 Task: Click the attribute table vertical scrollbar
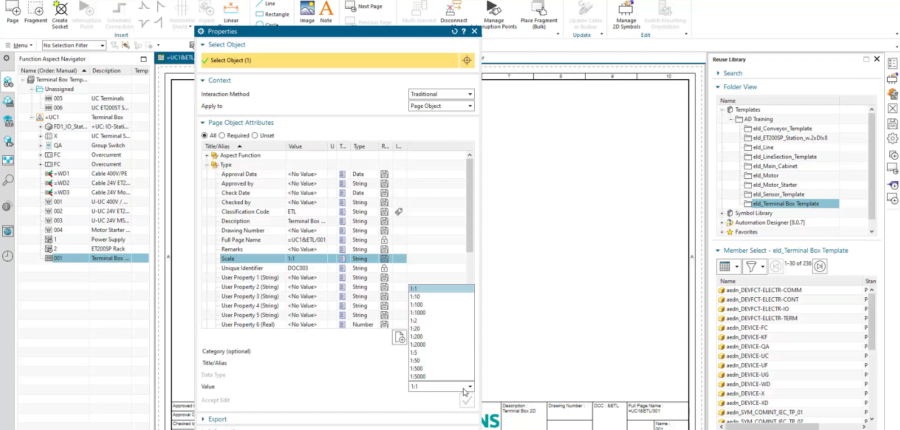pyautogui.click(x=470, y=206)
